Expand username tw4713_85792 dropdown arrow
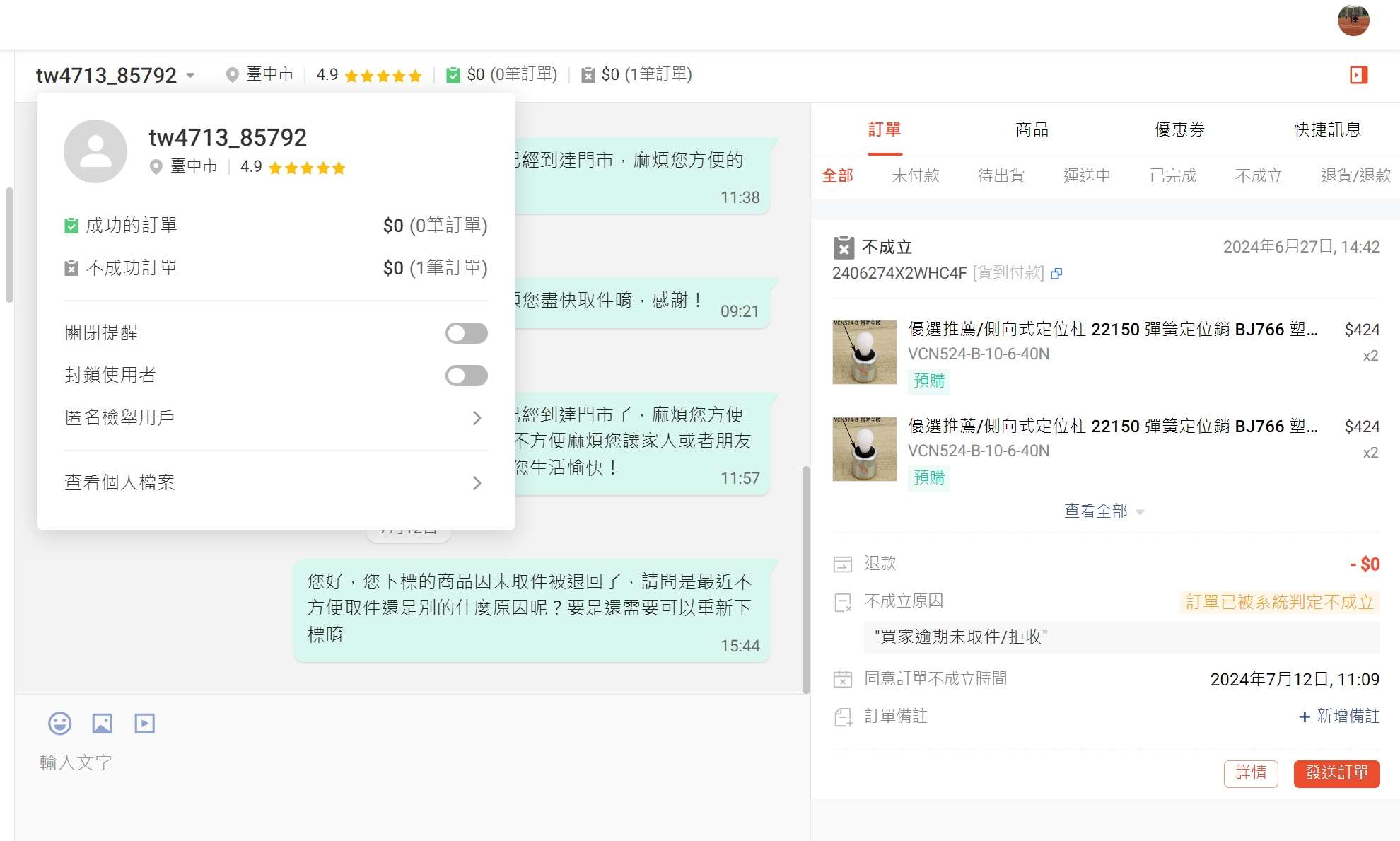This screenshot has height=841, width=1400. 190,75
